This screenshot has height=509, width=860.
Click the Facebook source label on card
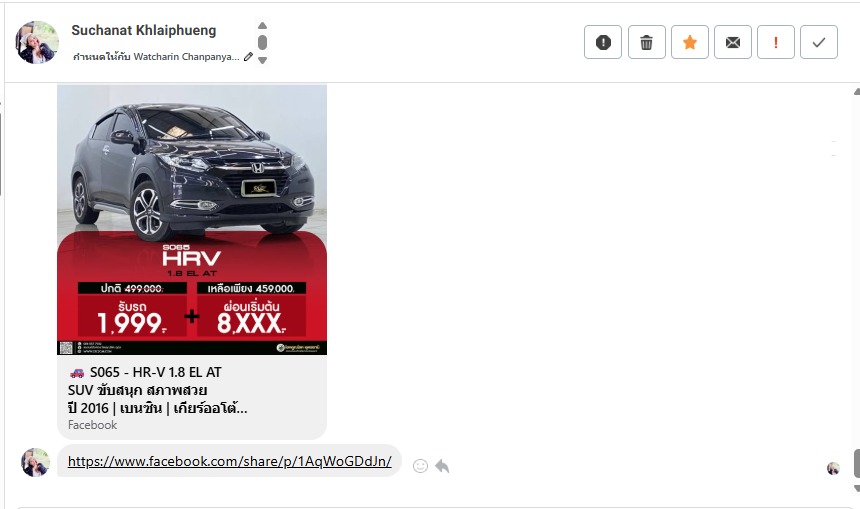(x=92, y=425)
